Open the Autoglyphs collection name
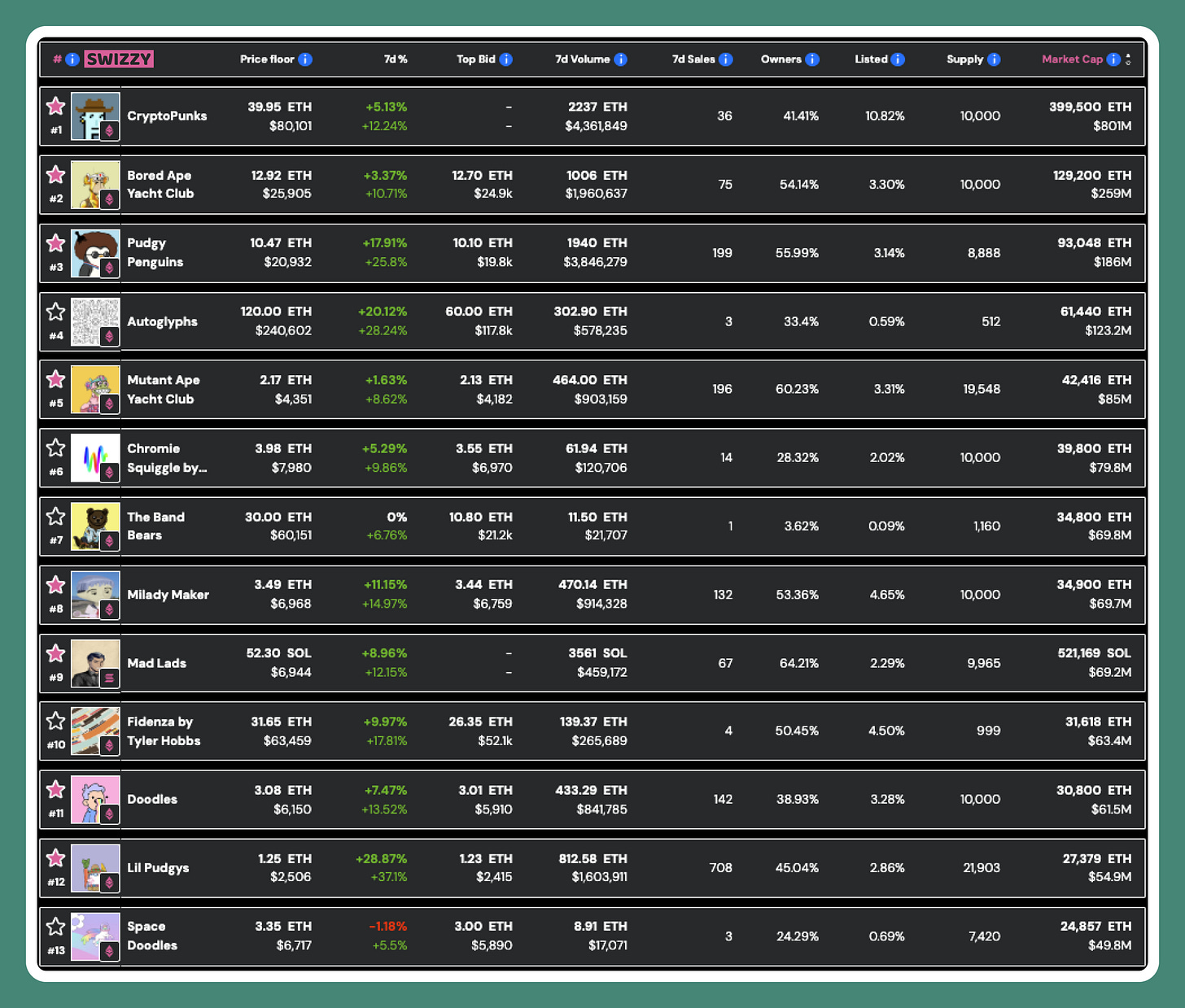 tap(162, 321)
